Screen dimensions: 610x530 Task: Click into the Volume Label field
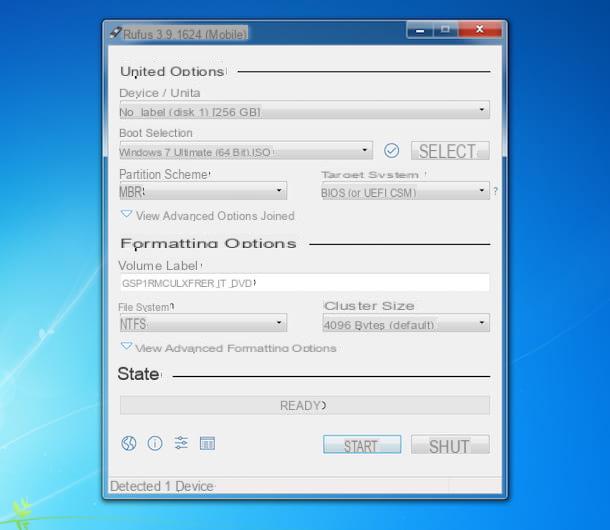[x=304, y=283]
